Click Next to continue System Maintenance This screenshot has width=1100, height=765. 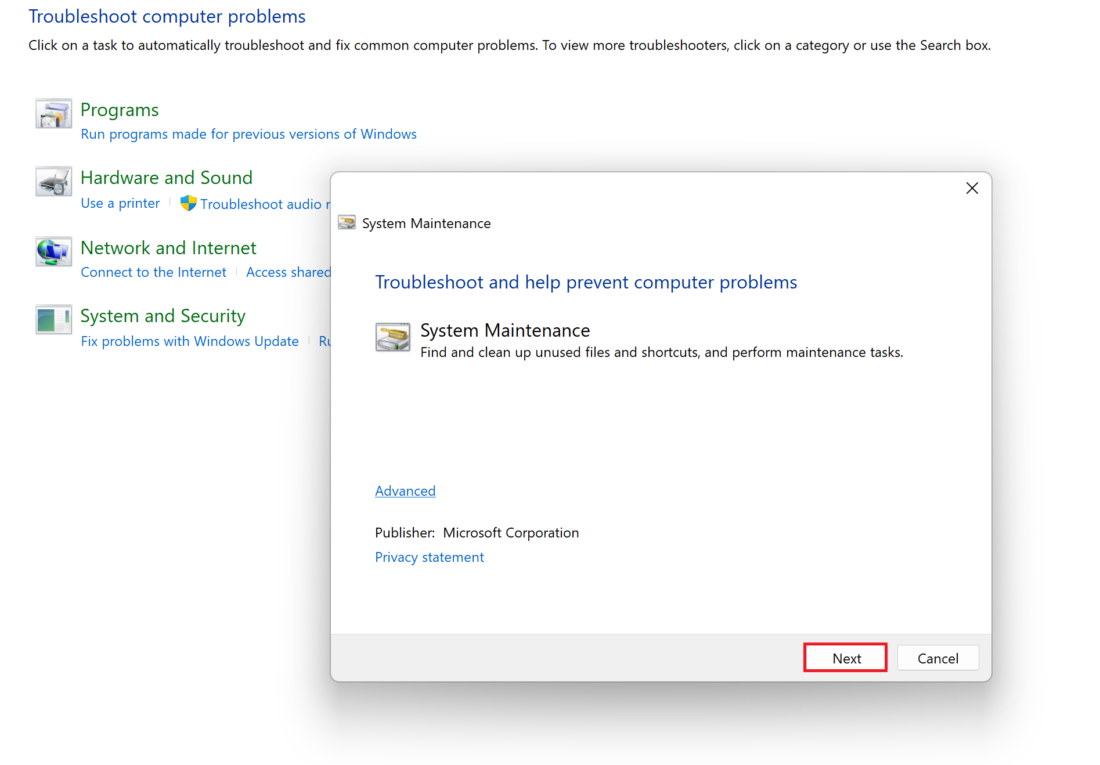pos(845,657)
